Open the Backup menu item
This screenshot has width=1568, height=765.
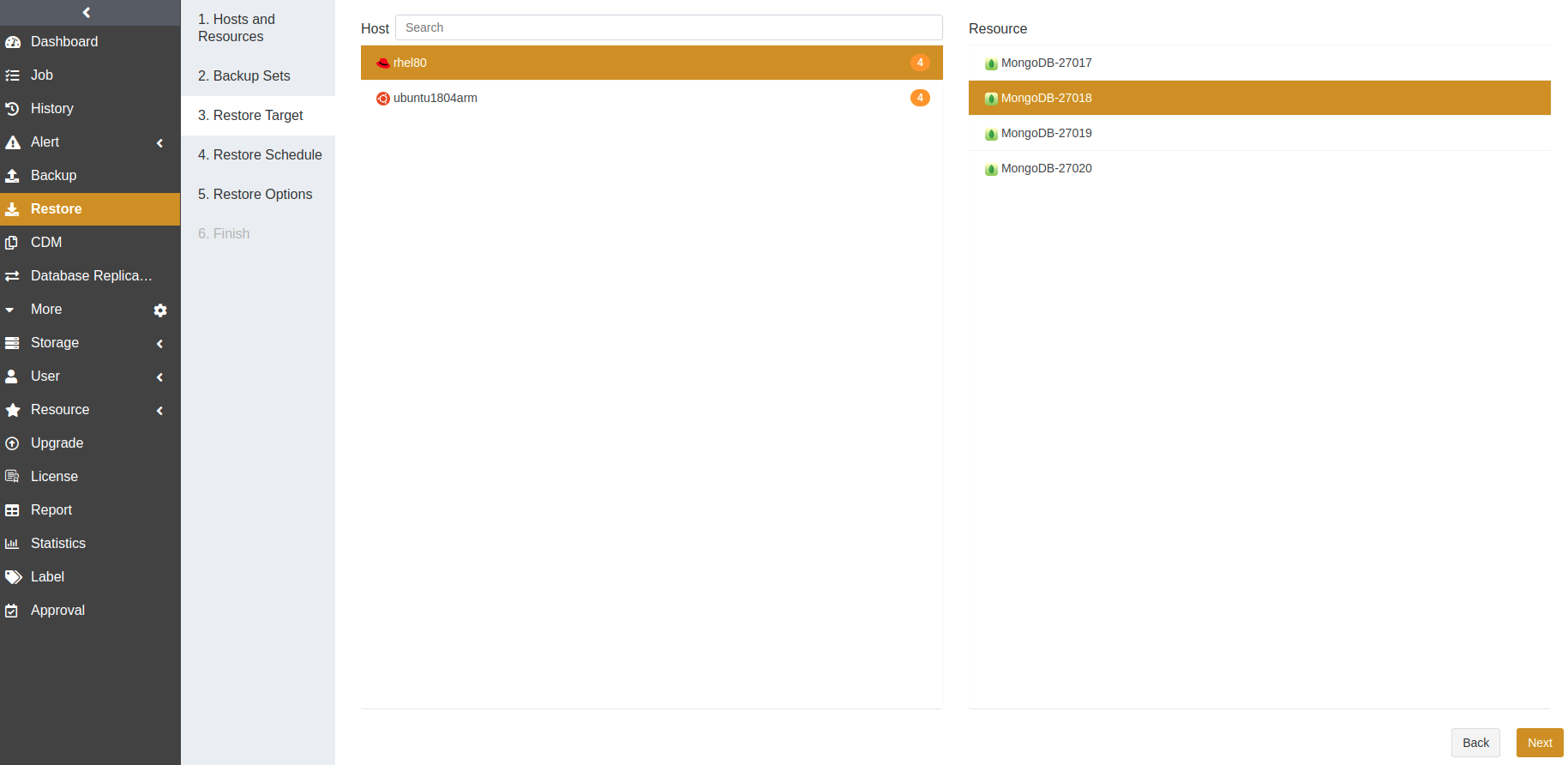90,175
